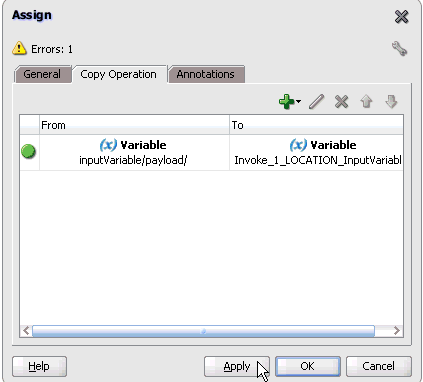The height and width of the screenshot is (382, 423).
Task: Select Invoke_1_LOCATION_InputVariabl text in To cell
Action: pos(318,160)
